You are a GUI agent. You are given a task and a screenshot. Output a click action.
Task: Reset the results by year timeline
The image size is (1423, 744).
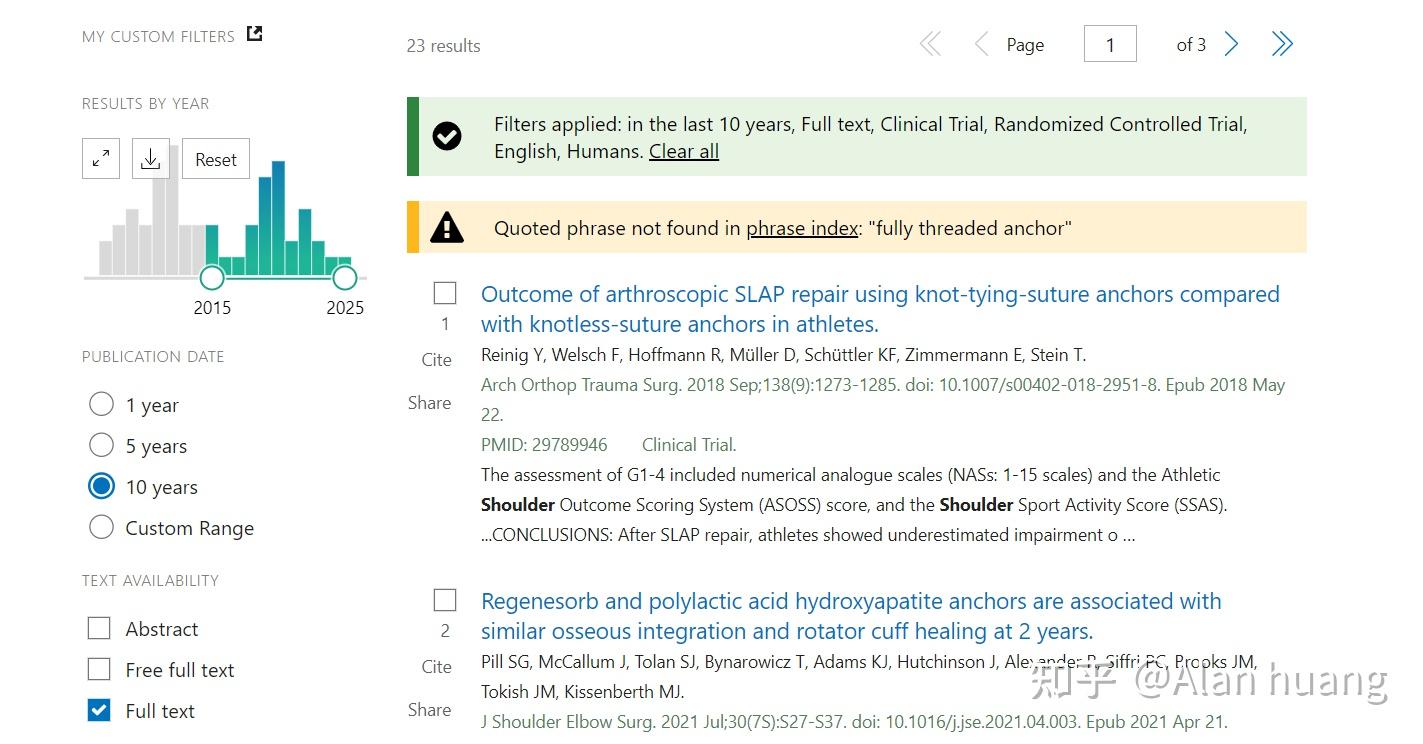pyautogui.click(x=216, y=159)
